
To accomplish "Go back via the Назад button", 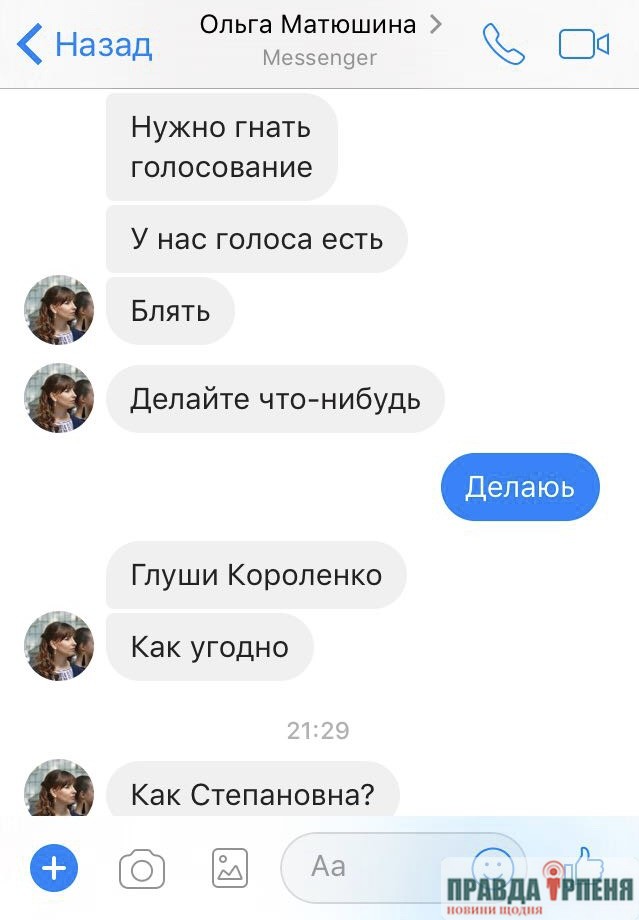I will [85, 44].
